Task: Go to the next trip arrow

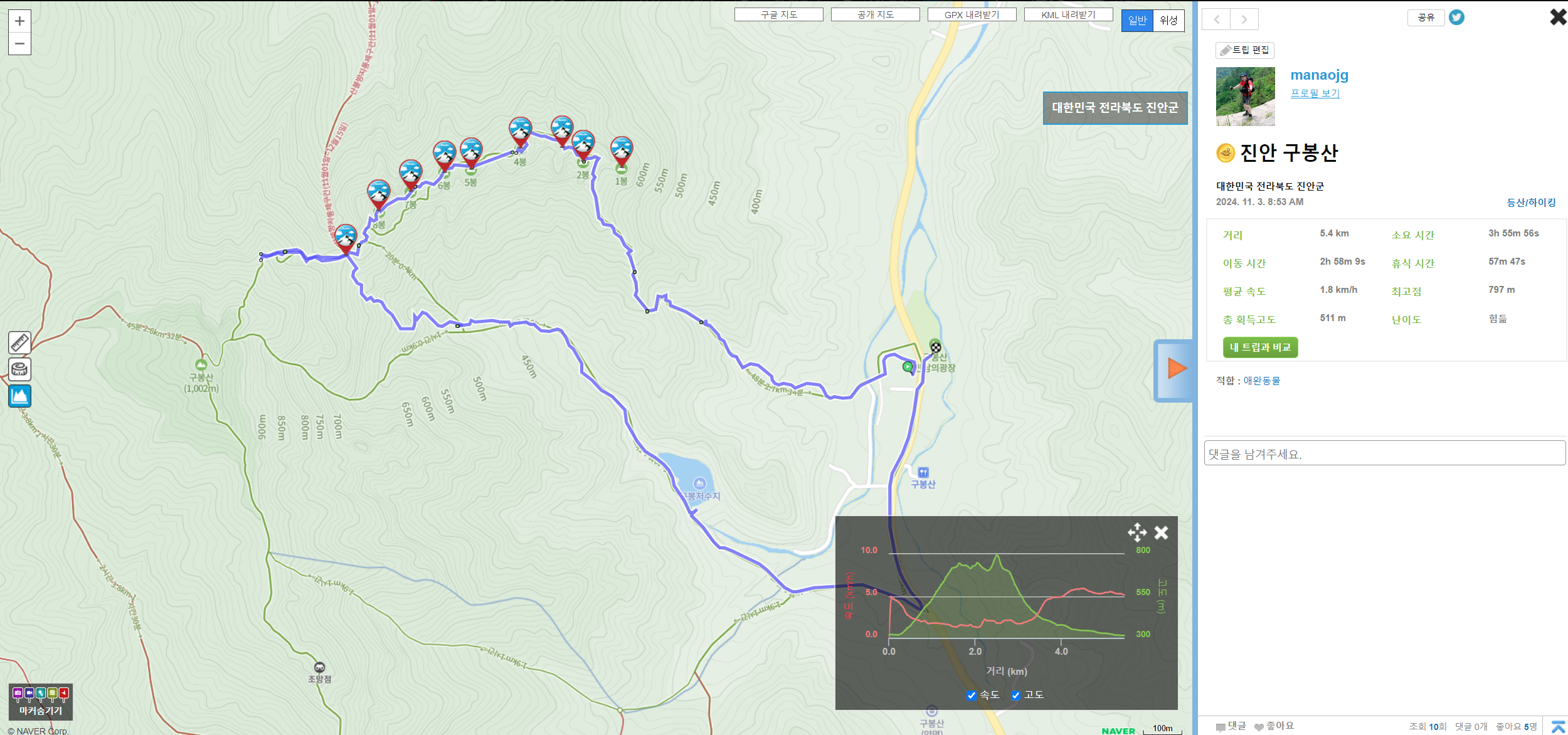Action: (1244, 19)
